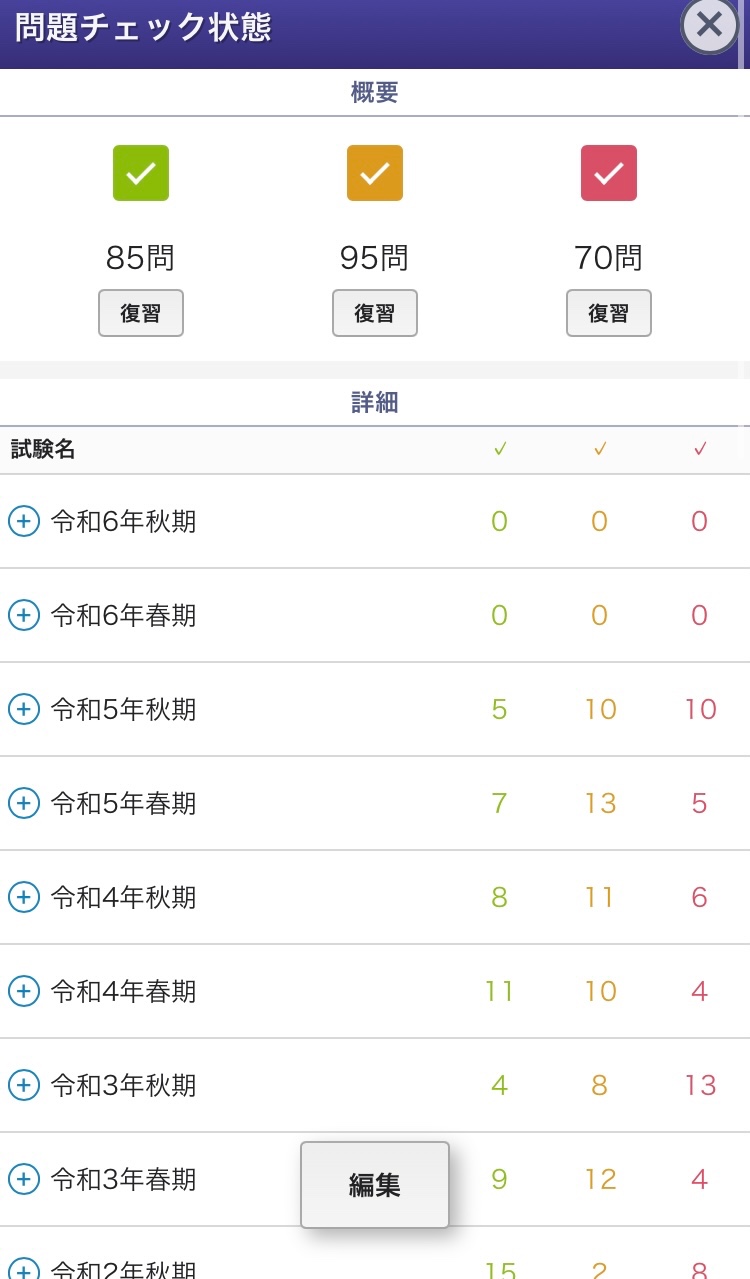Expand 令和5年秋期 plus icon
750x1279 pixels.
[x=24, y=709]
